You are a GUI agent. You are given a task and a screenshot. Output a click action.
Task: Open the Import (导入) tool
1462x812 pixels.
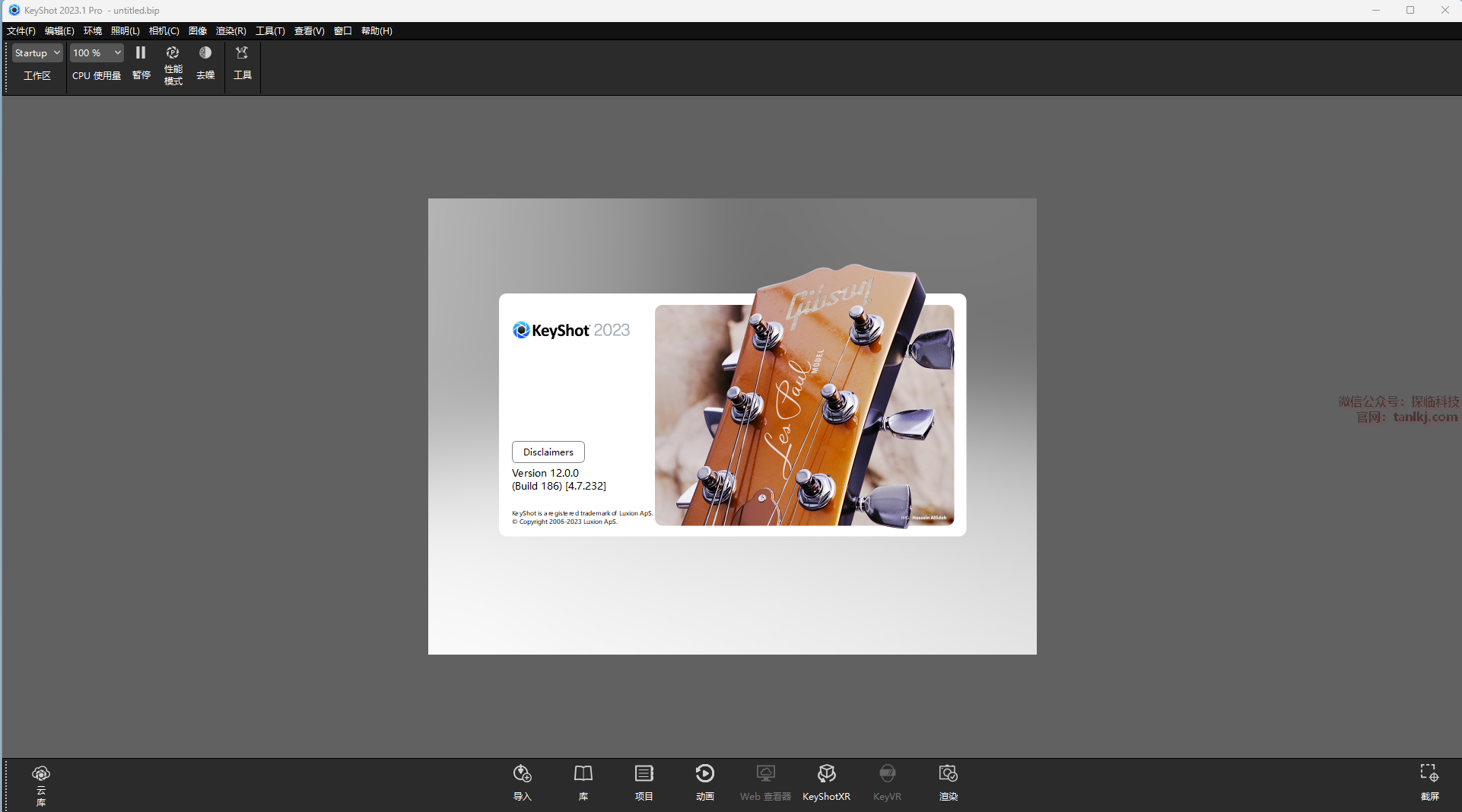click(x=522, y=782)
